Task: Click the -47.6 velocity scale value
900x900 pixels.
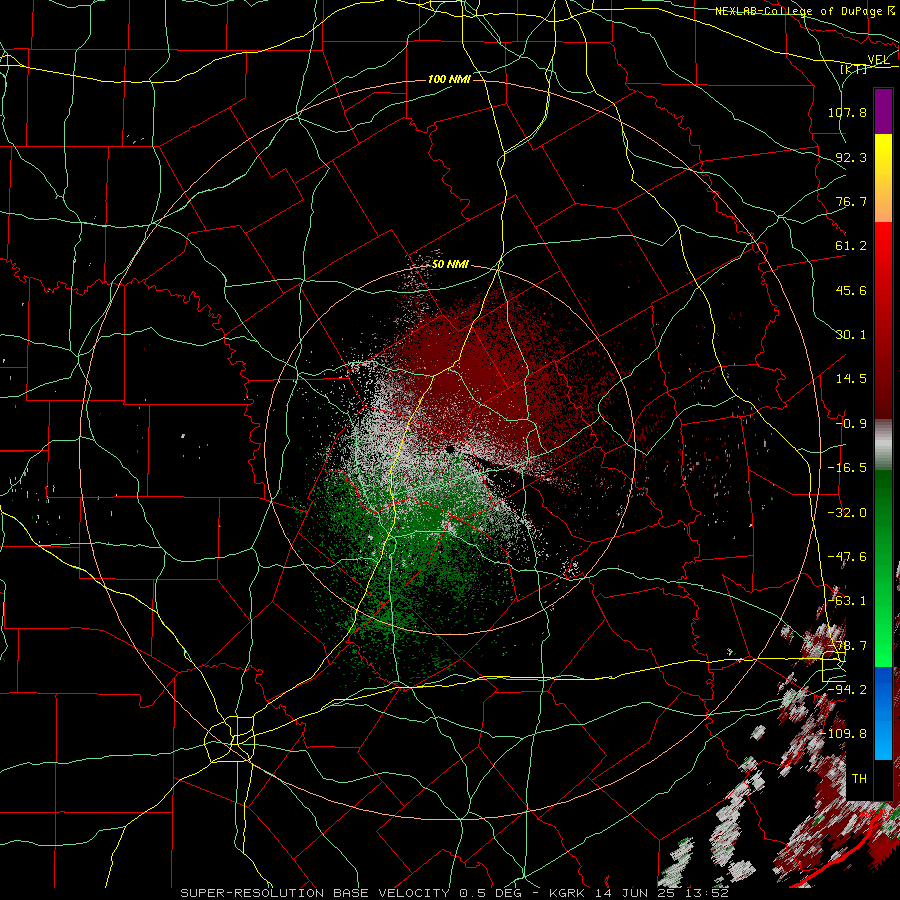Action: point(847,557)
